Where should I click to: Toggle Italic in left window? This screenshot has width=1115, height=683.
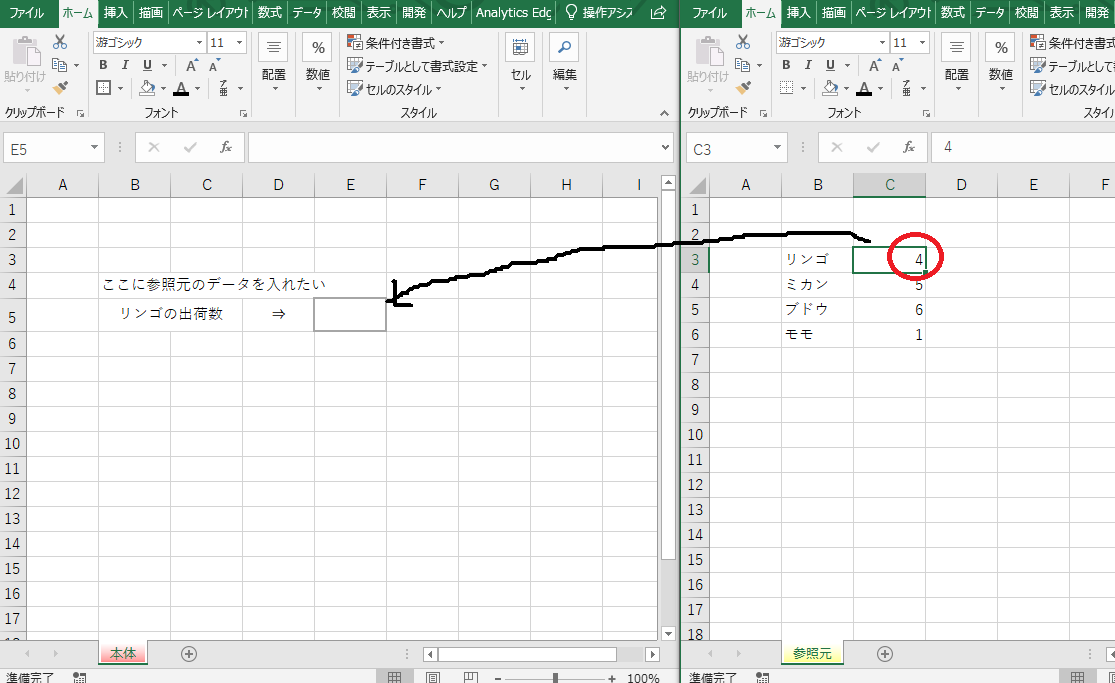(125, 65)
